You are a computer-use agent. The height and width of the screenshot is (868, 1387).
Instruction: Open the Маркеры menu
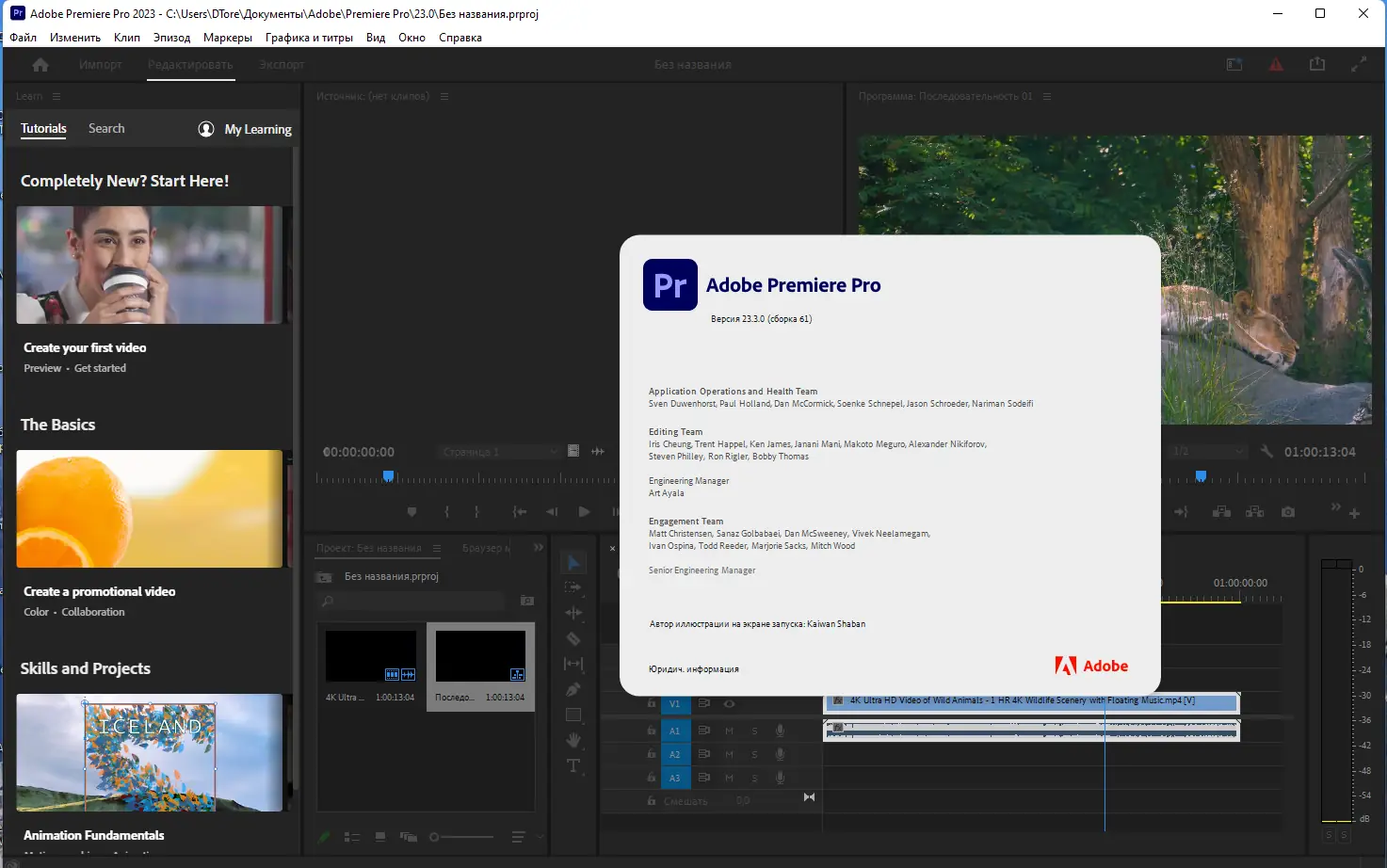[227, 38]
